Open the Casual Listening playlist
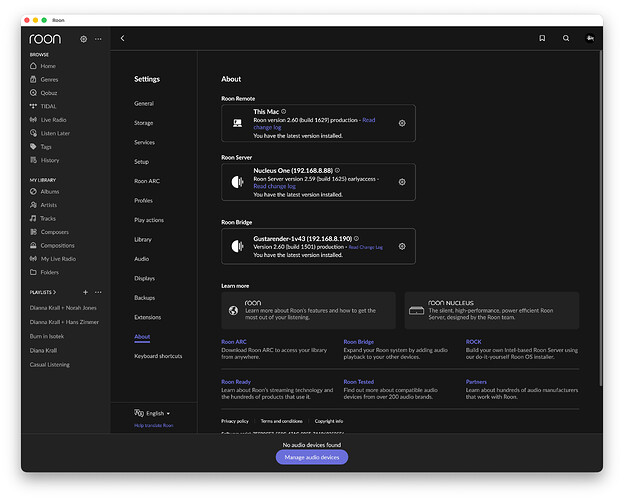 (49, 365)
